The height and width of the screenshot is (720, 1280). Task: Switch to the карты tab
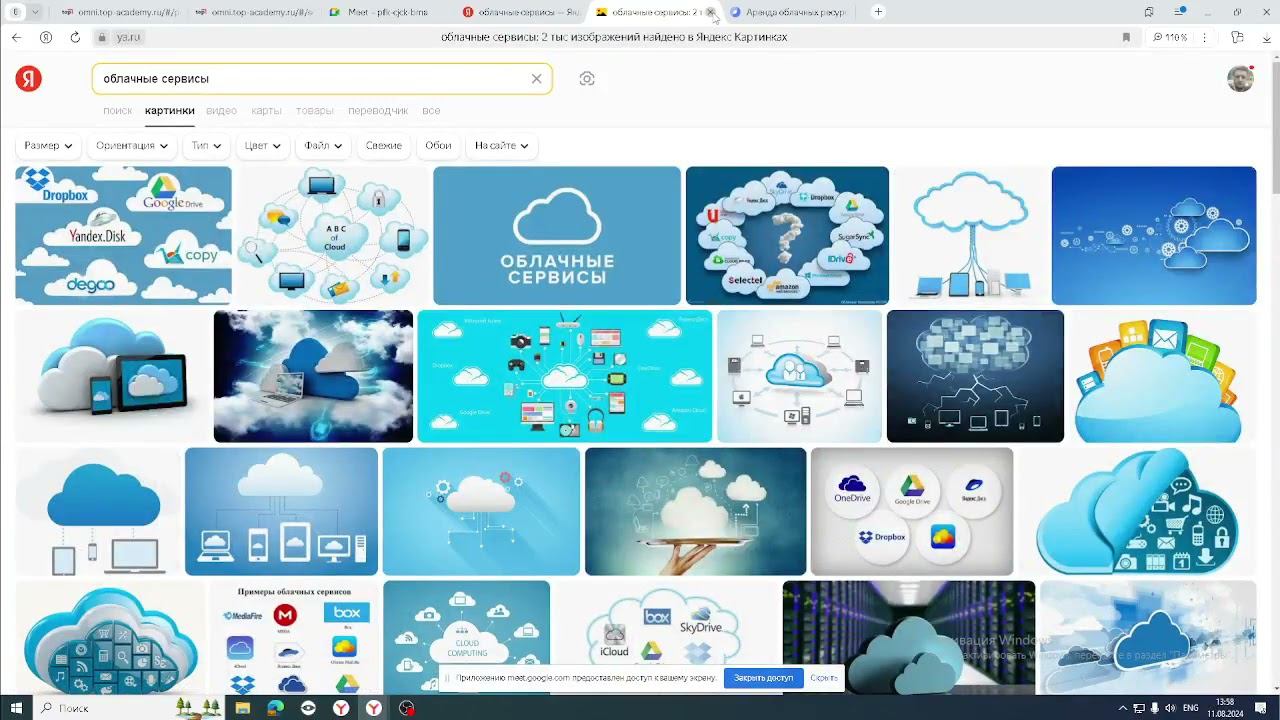[266, 111]
